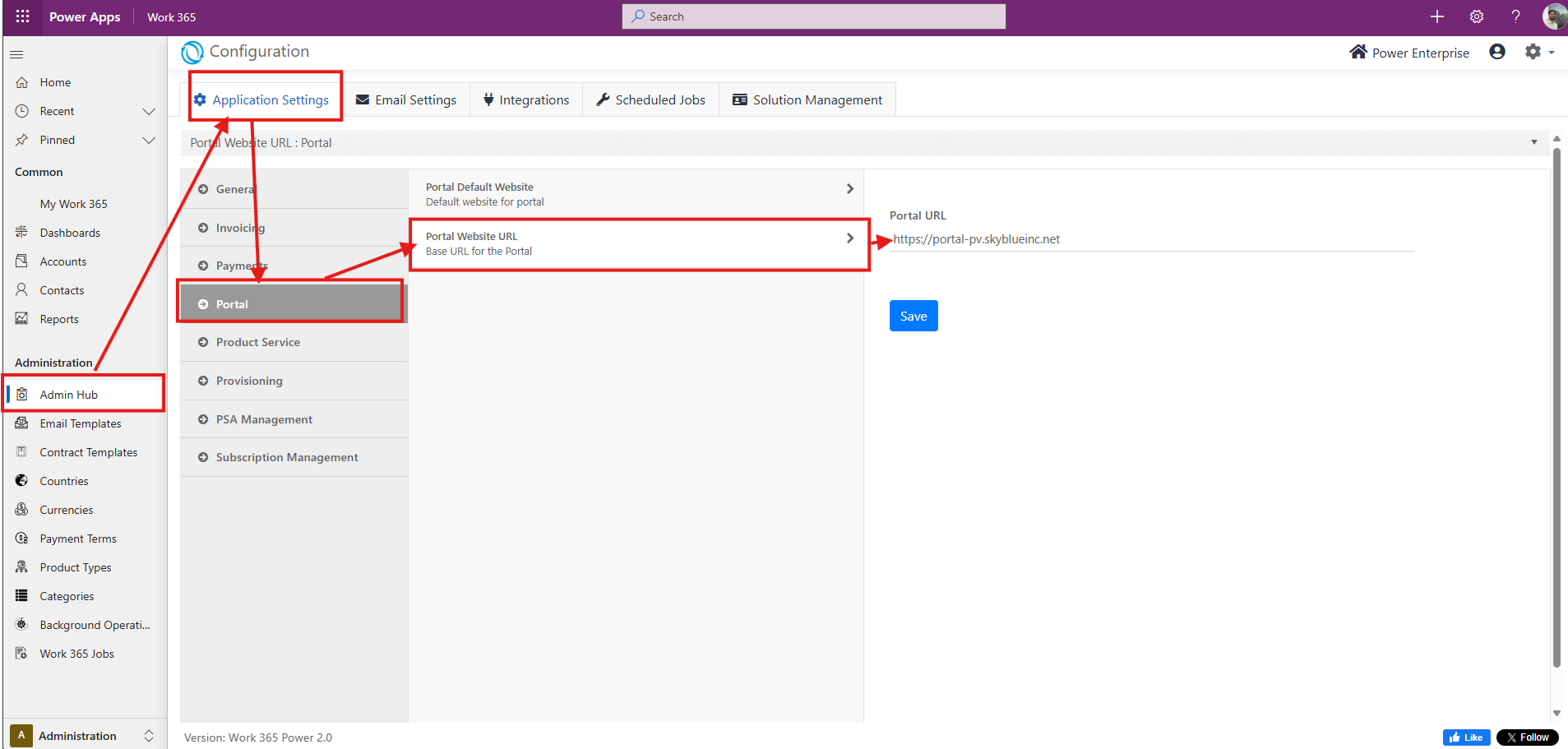Click the Background Operations gear icon
Viewport: 1568px width, 749px height.
[x=22, y=625]
